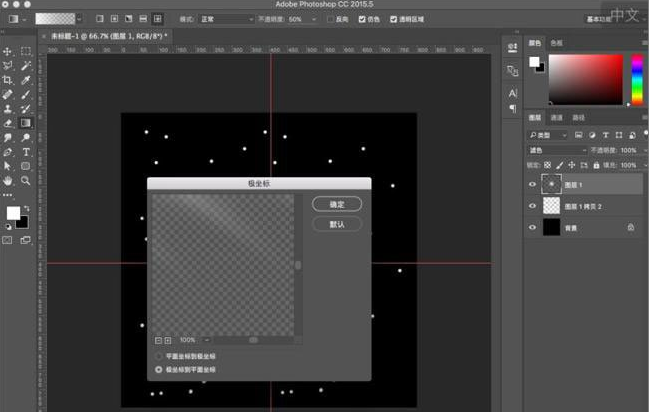Select the Eyedropper tool
This screenshot has width=650, height=412.
click(x=26, y=80)
